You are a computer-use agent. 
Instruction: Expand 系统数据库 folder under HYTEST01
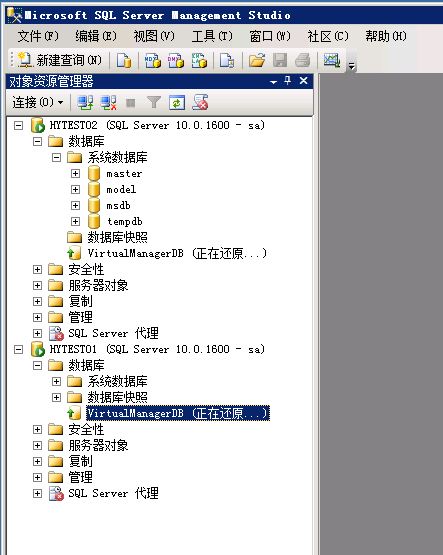(x=56, y=381)
